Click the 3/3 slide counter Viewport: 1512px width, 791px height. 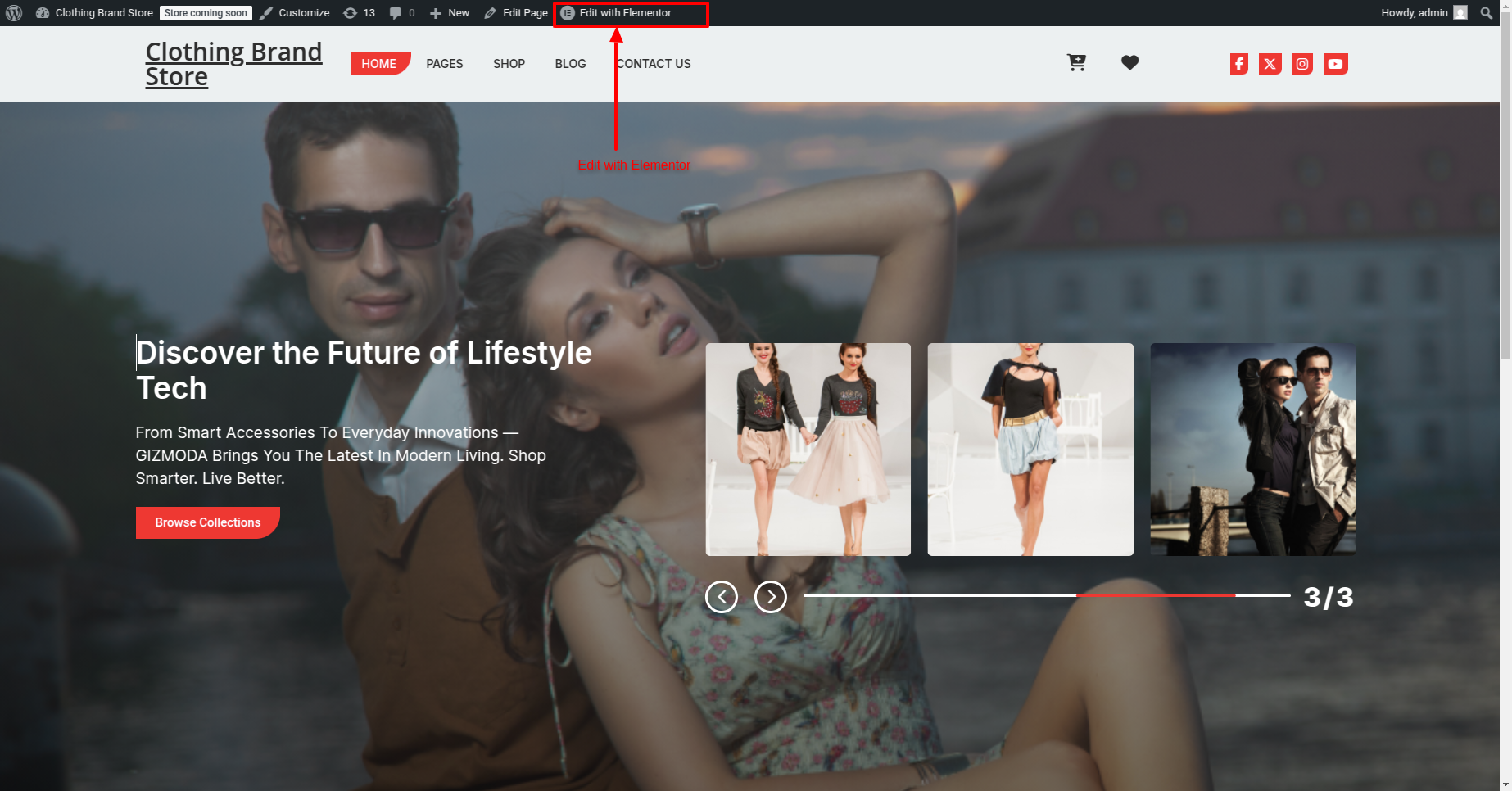[1329, 597]
